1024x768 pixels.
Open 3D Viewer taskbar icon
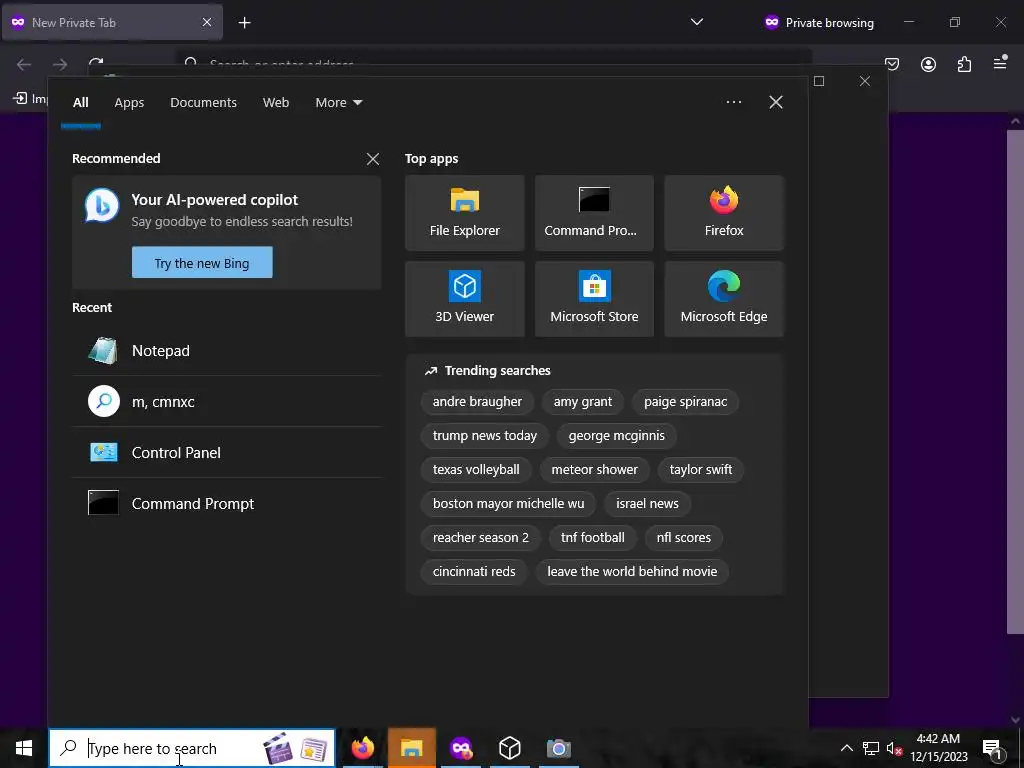pos(509,748)
